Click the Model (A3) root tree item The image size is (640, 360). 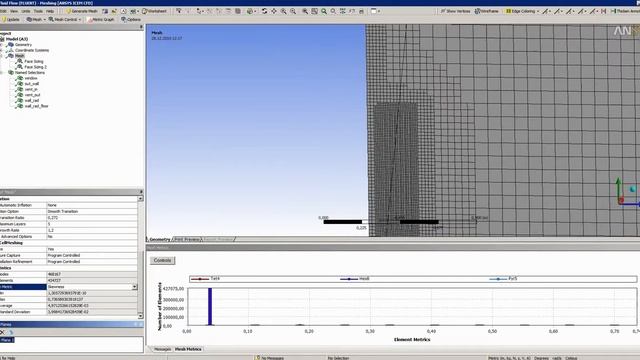point(17,39)
